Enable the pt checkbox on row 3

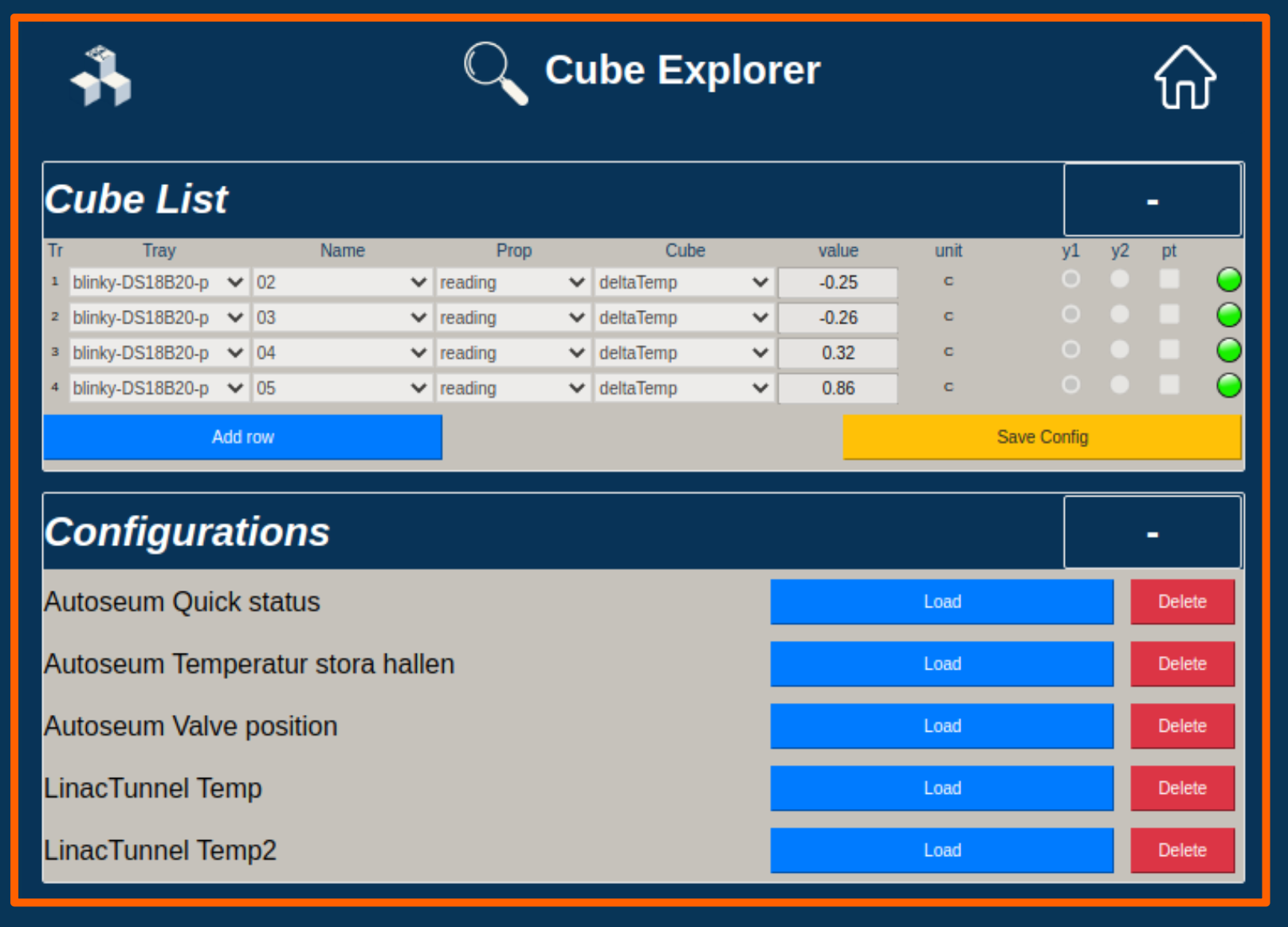pos(1169,350)
